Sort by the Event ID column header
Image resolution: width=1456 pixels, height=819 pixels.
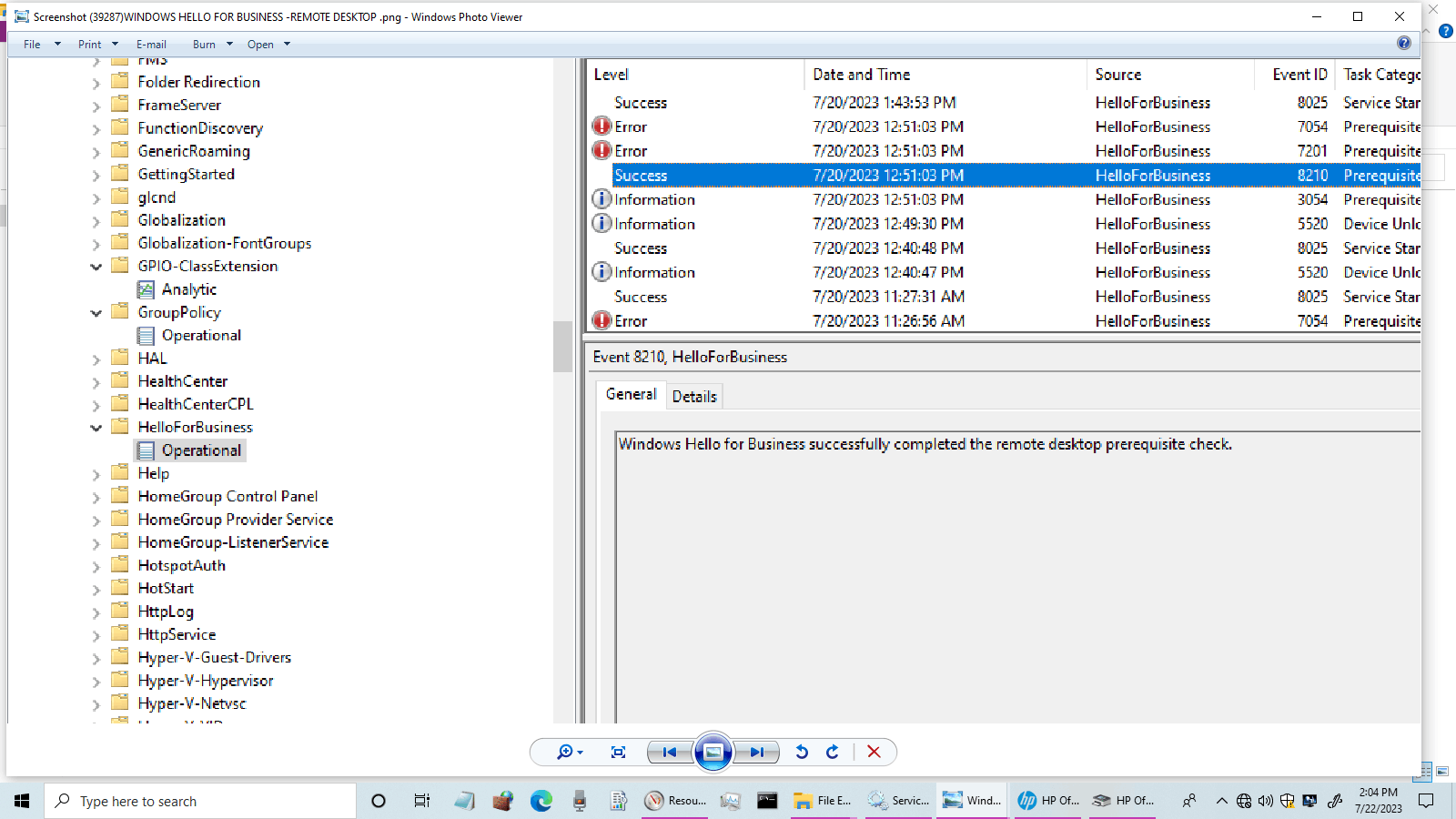coord(1296,75)
